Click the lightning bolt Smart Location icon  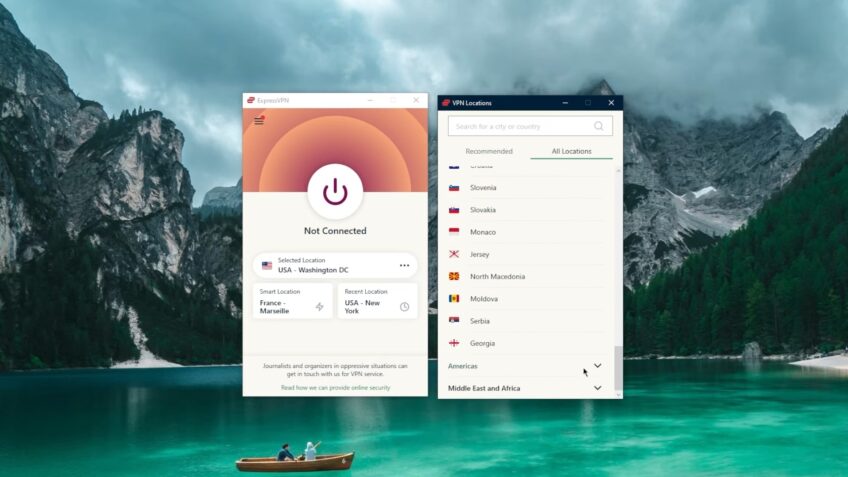point(320,307)
